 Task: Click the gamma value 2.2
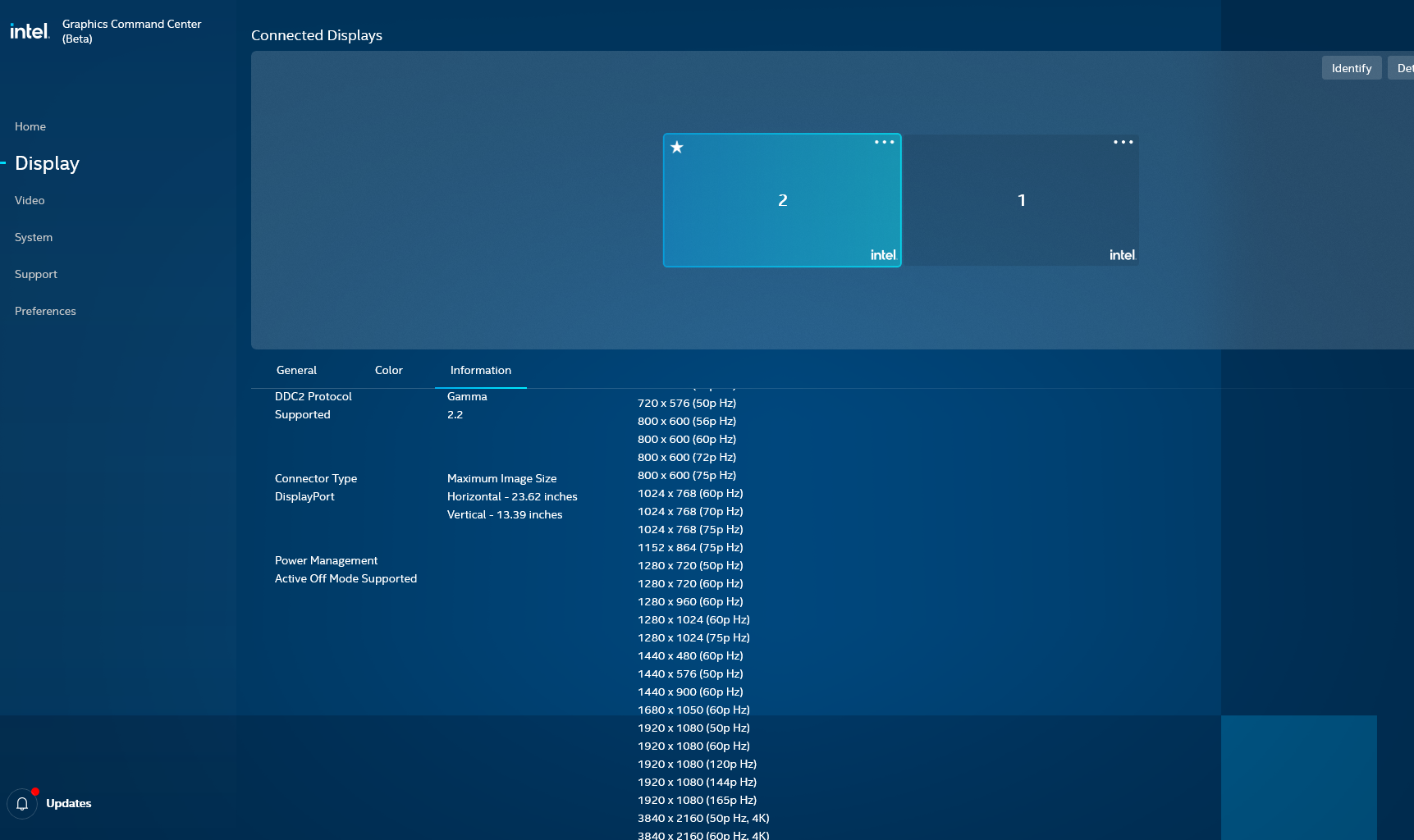tap(455, 414)
